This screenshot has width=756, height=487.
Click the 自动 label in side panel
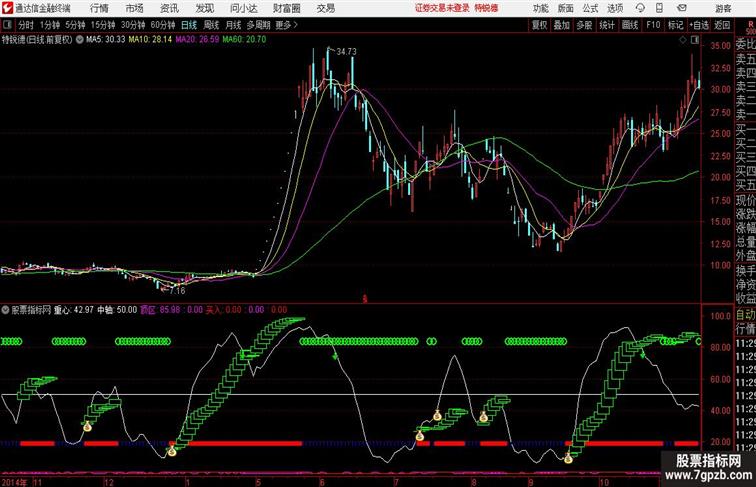point(745,315)
